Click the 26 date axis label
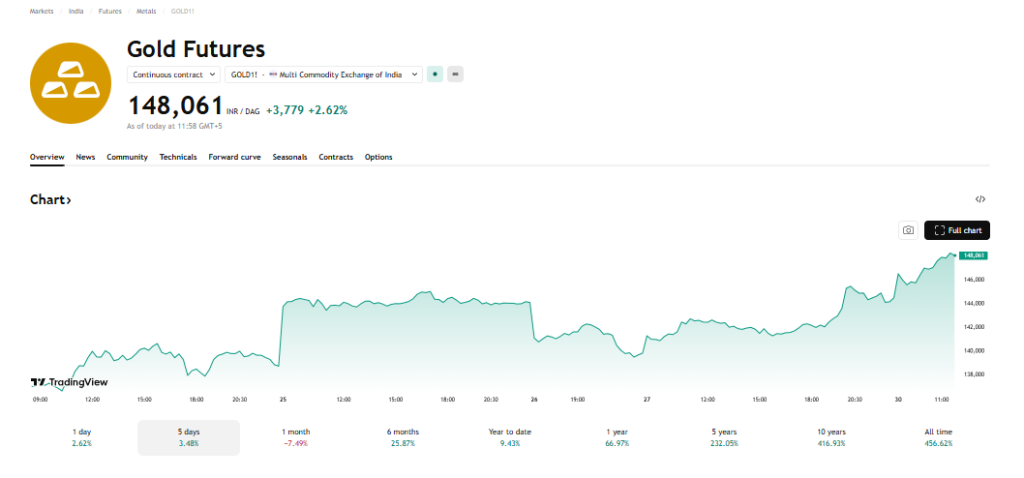The image size is (1024, 478). coord(534,399)
